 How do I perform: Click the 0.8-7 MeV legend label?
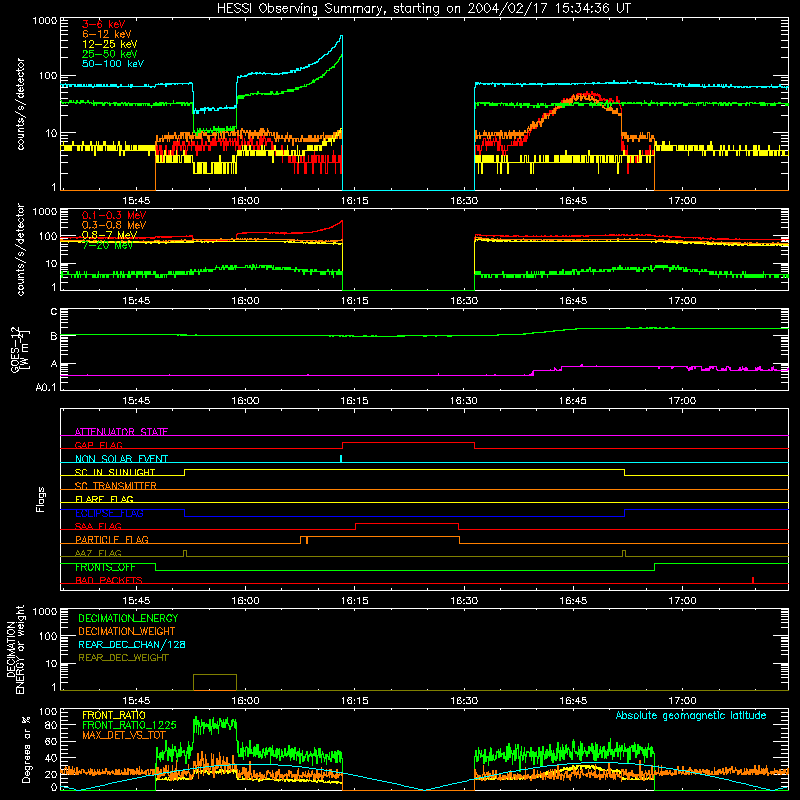point(109,235)
